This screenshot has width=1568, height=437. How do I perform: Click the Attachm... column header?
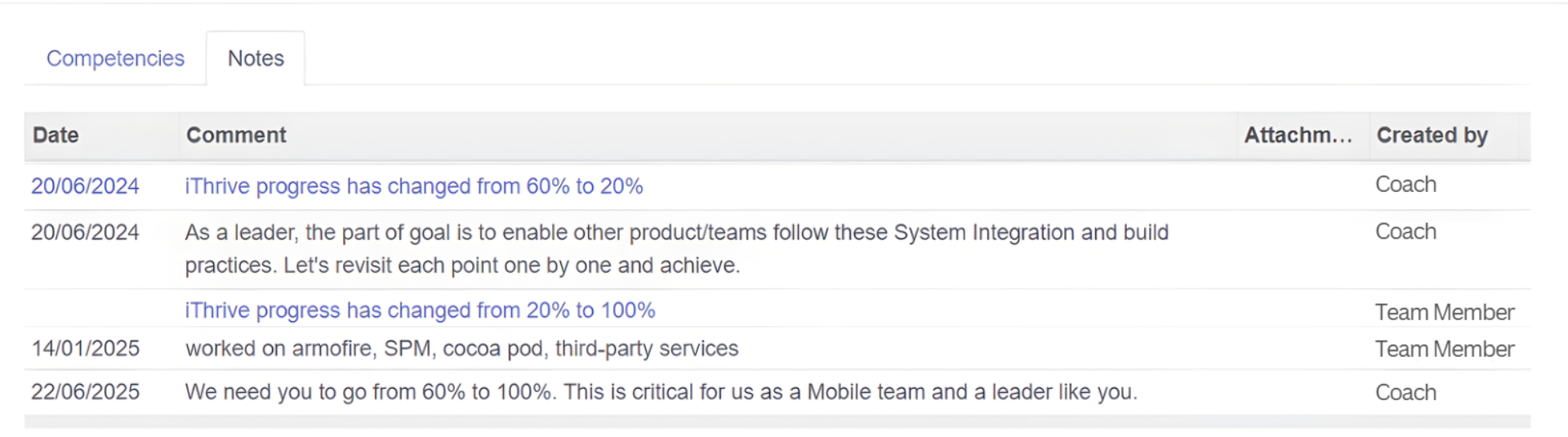click(1298, 136)
